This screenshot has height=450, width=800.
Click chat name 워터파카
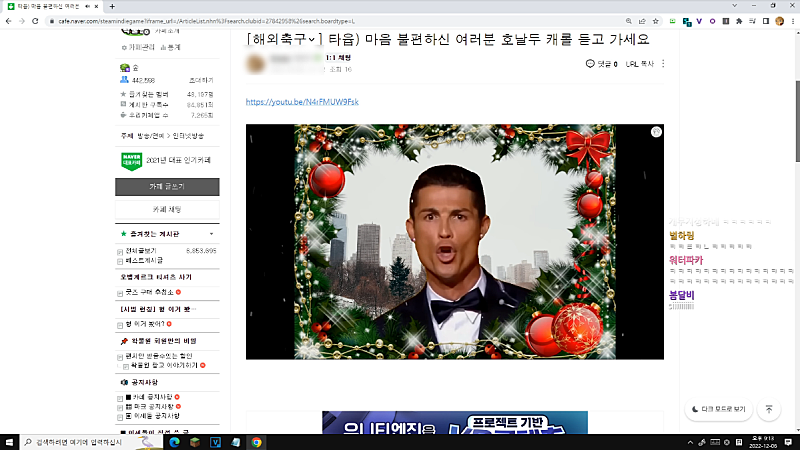click(686, 260)
